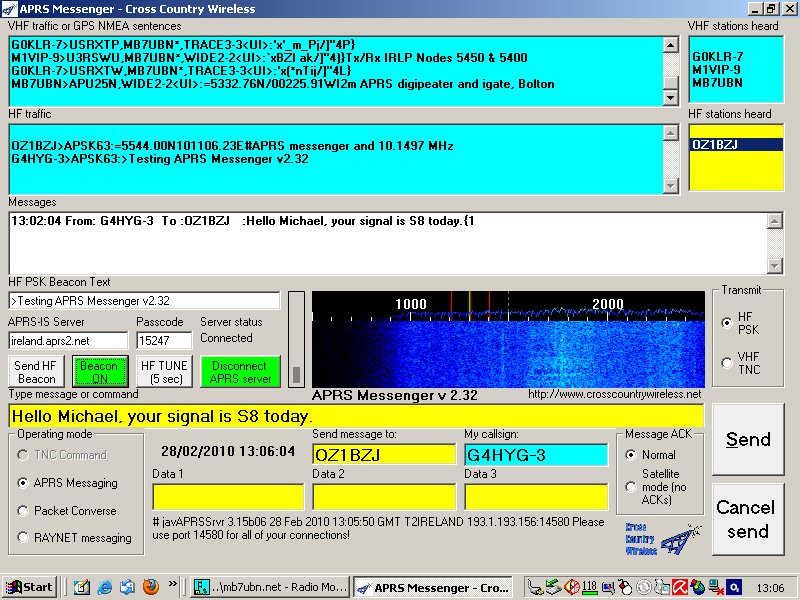Click the large Send button

click(748, 439)
